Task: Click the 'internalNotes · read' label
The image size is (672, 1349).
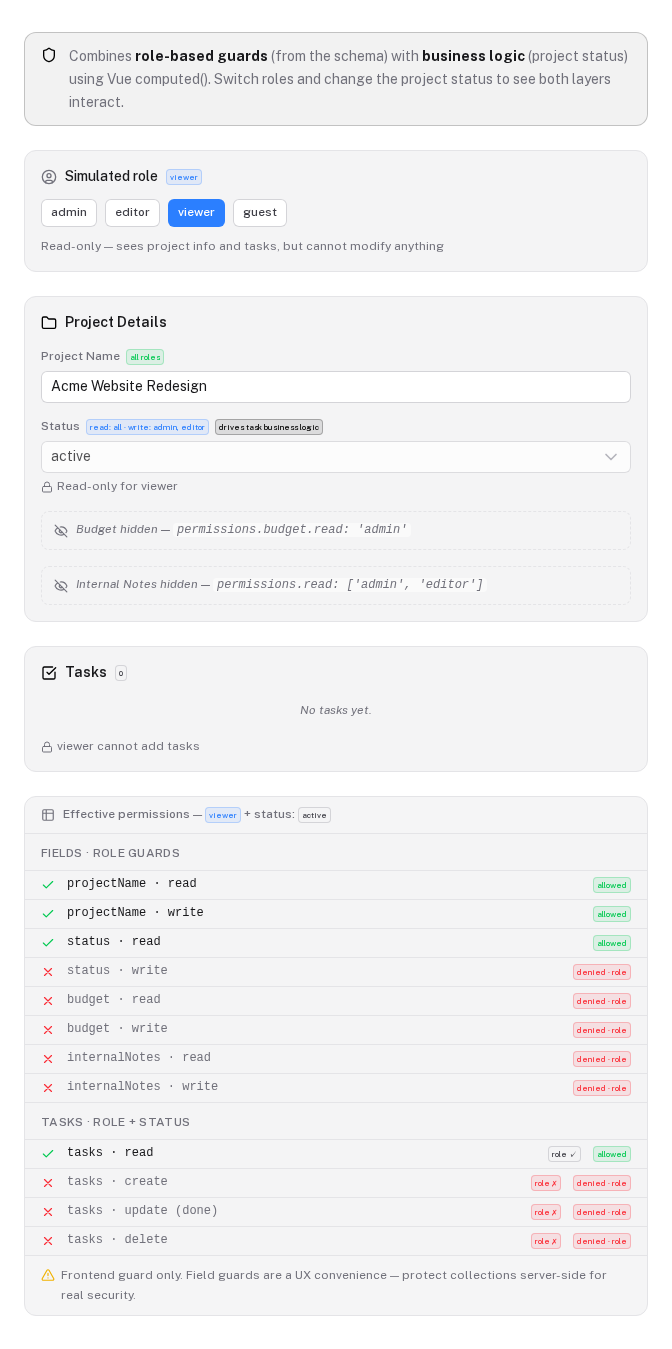Action: (139, 1059)
